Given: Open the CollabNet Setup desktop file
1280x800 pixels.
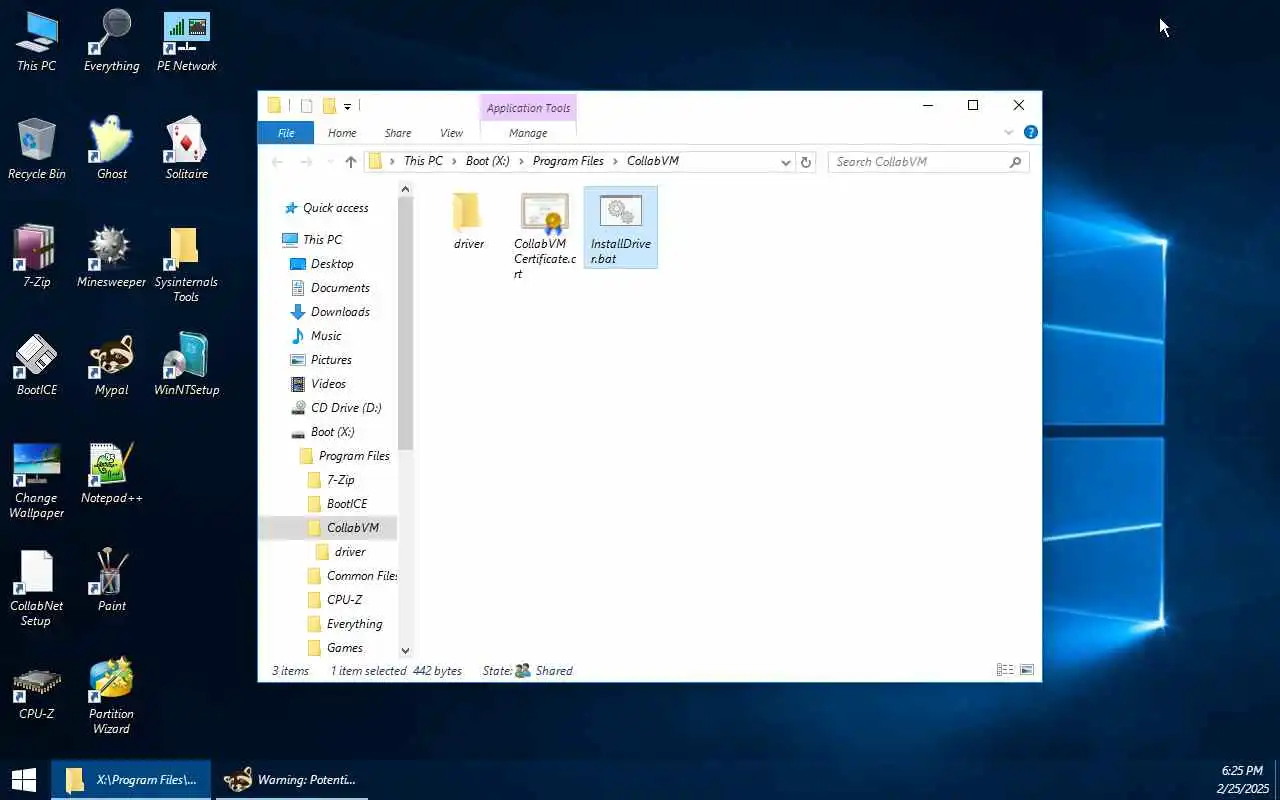Looking at the screenshot, I should (x=36, y=589).
